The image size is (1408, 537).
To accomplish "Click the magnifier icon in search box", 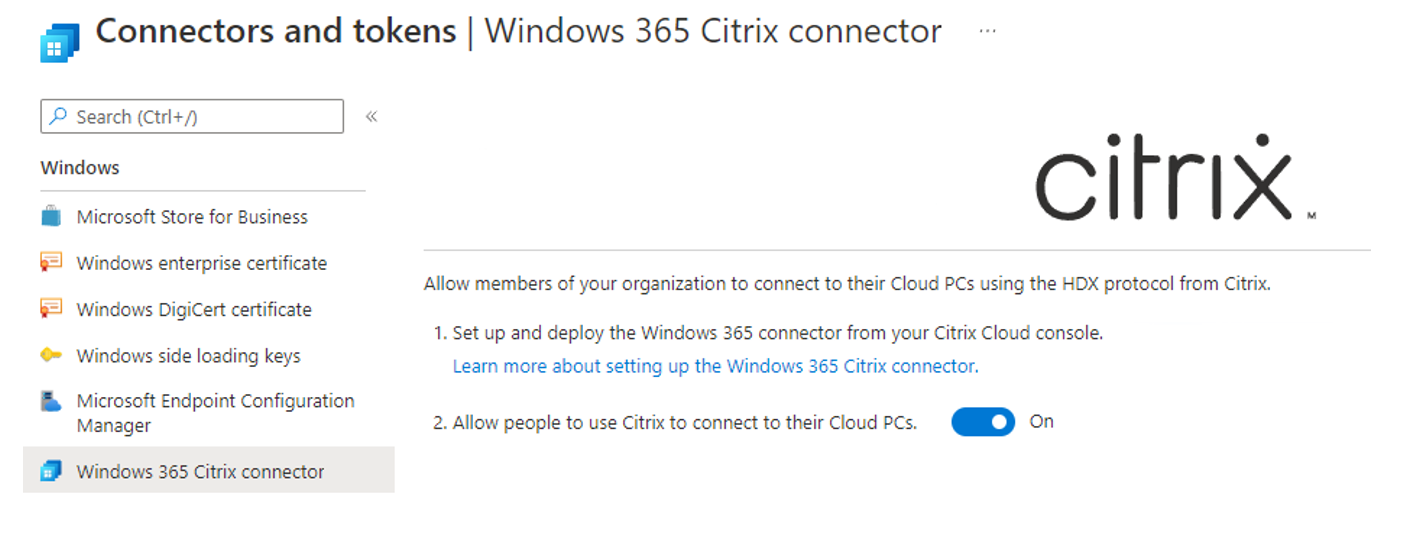I will (x=59, y=117).
